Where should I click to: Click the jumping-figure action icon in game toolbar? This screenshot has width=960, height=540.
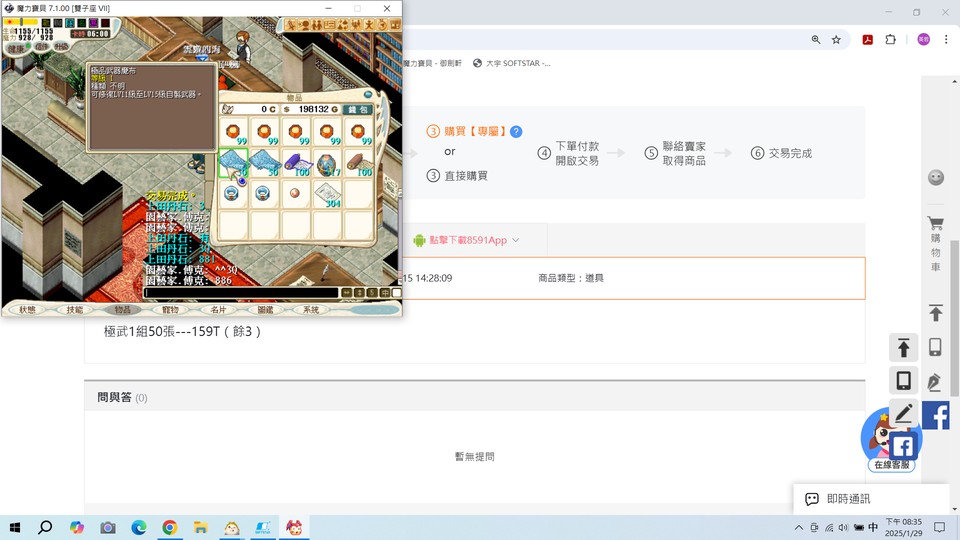tap(369, 25)
